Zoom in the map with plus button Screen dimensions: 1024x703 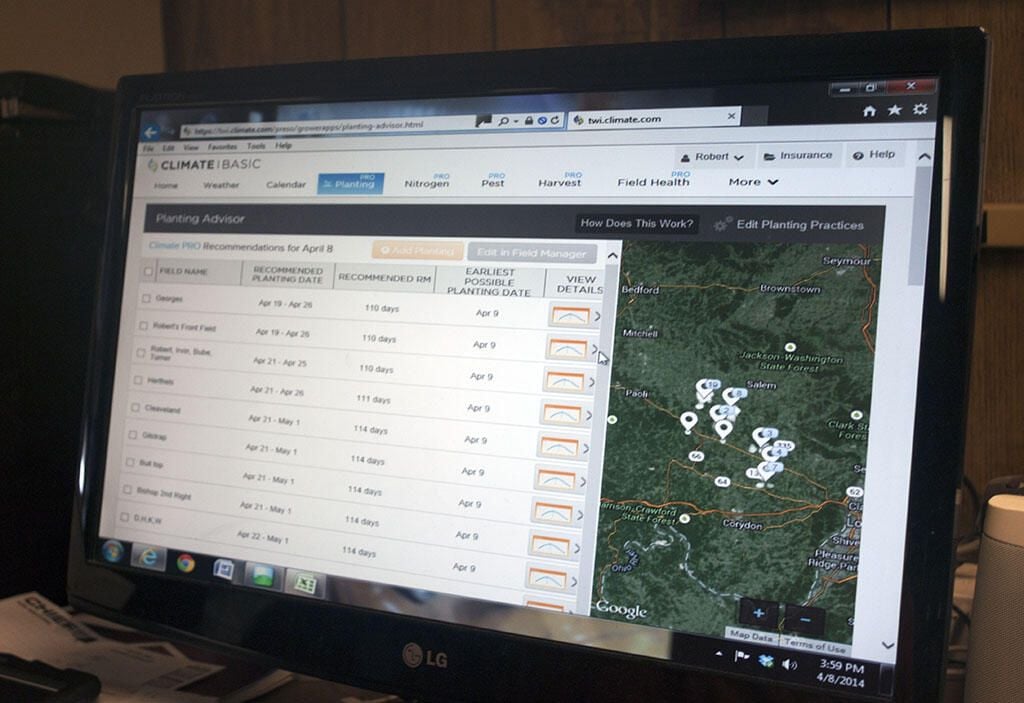[758, 613]
